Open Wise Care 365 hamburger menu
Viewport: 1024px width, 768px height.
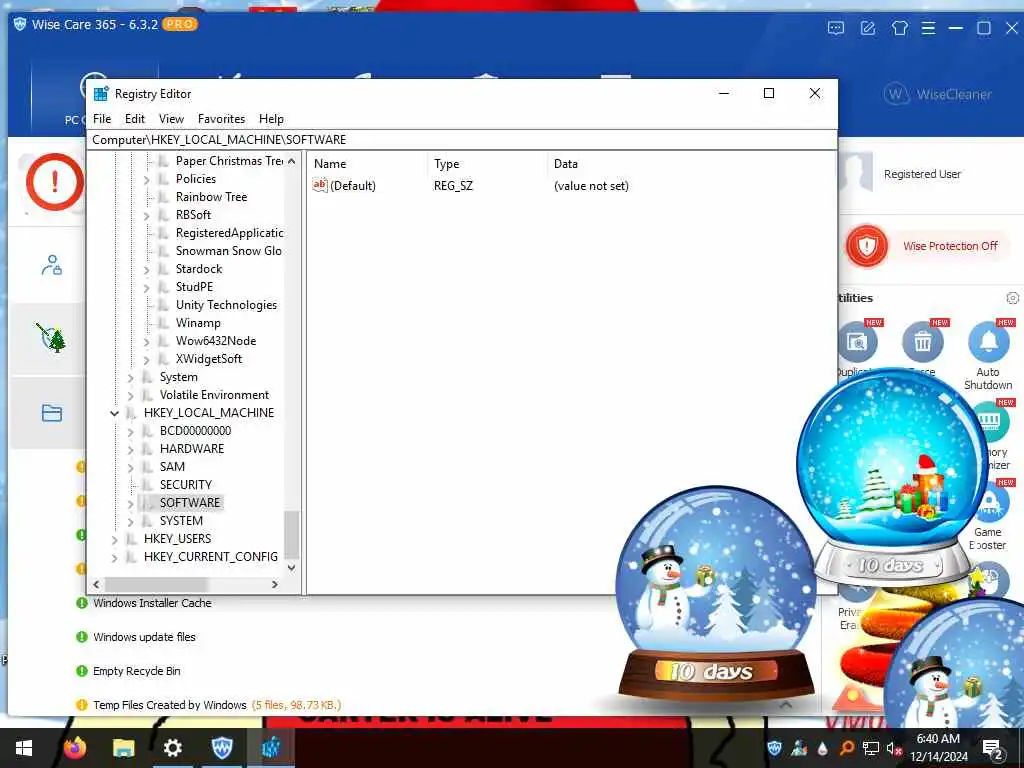[928, 28]
